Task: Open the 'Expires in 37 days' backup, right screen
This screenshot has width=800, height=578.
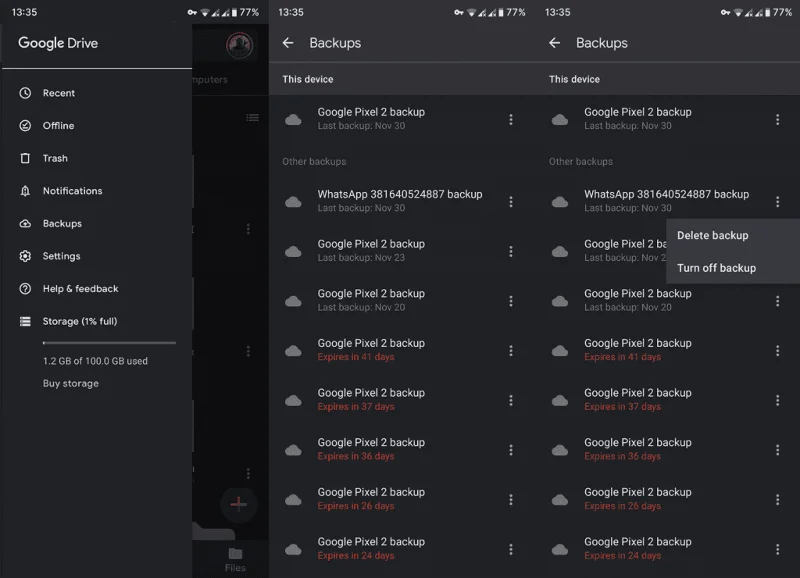Action: (x=668, y=400)
